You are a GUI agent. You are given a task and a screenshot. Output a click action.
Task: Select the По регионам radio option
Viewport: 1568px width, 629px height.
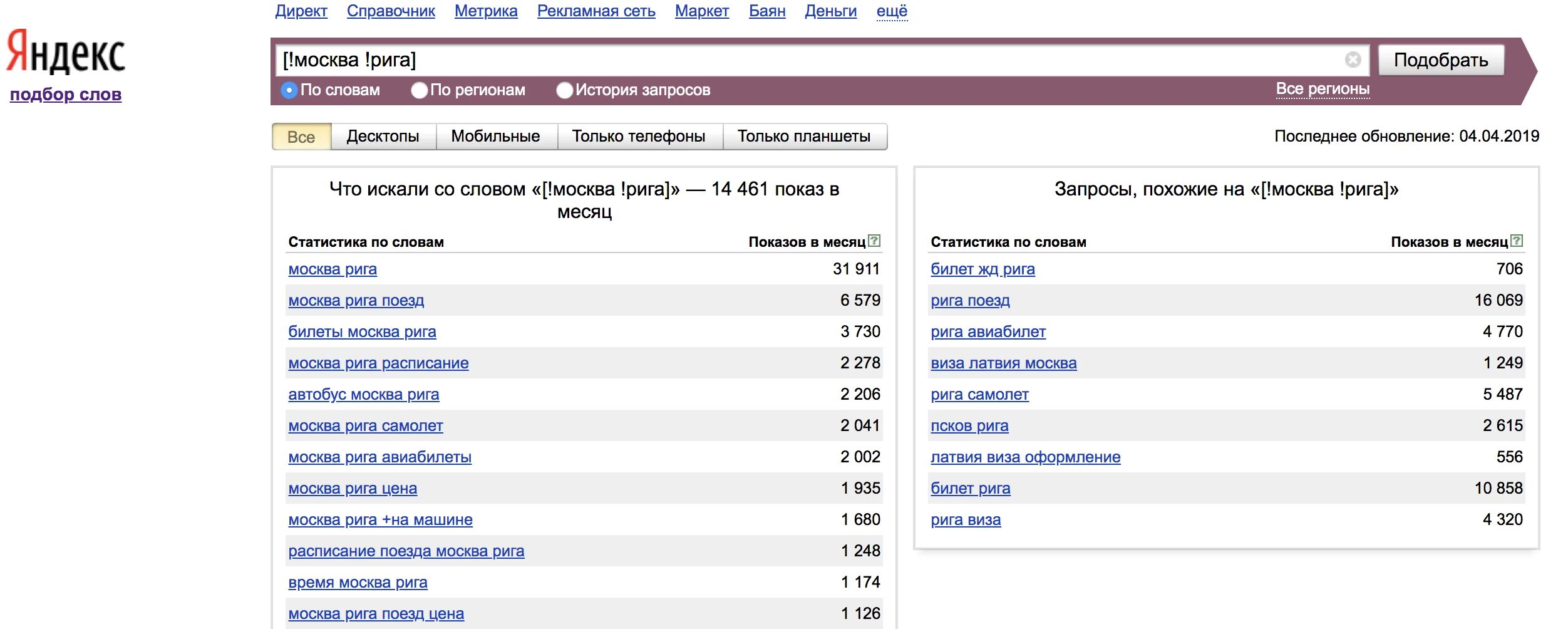coord(419,90)
